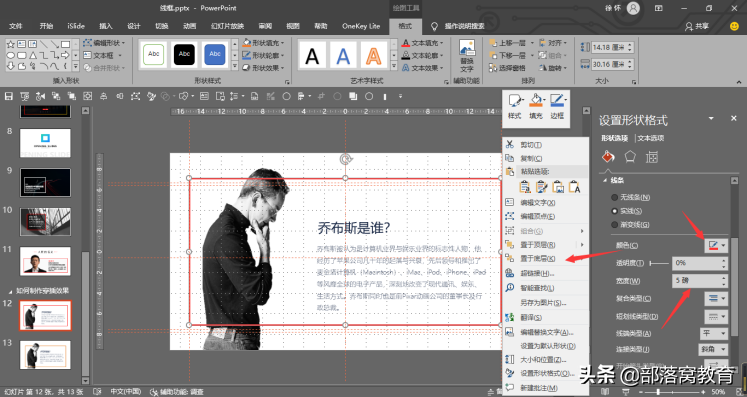
Task: Click shape height field showing 14.18 厘米
Action: [612, 47]
